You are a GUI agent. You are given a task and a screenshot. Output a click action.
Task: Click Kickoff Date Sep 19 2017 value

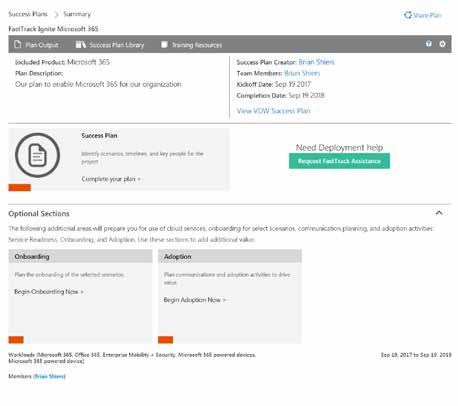tap(293, 84)
